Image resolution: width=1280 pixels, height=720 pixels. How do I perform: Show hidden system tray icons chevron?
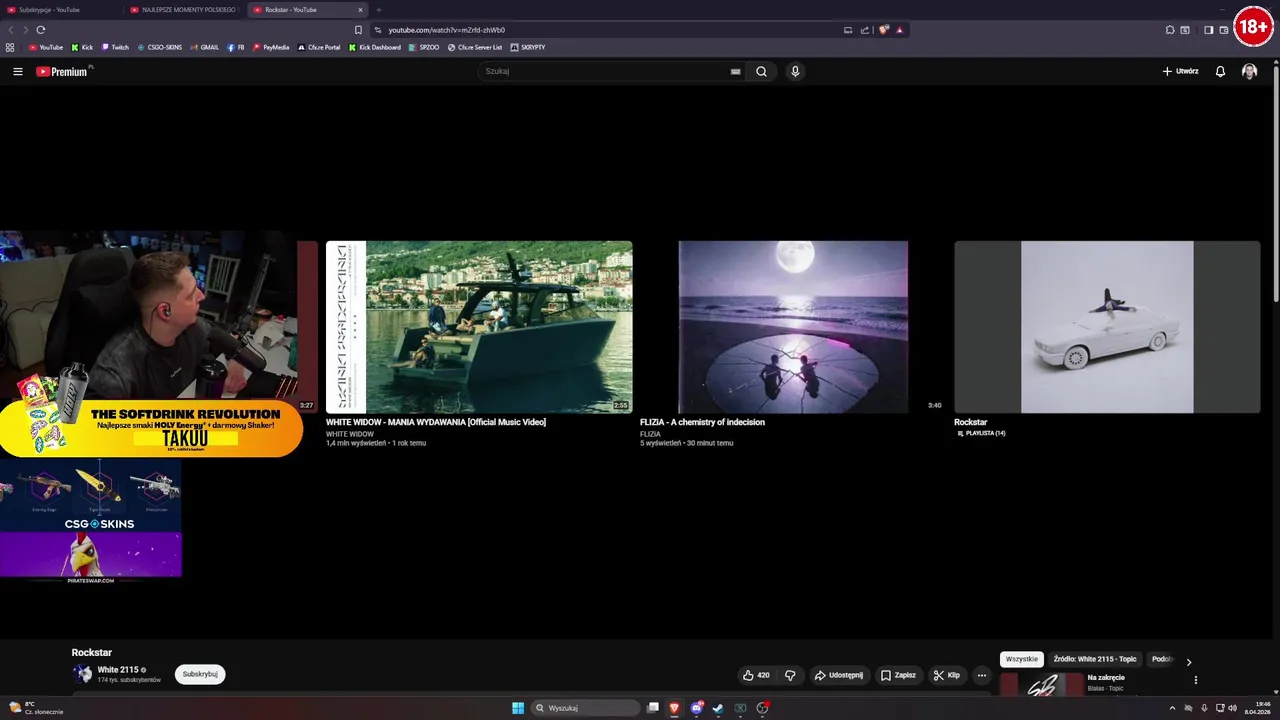[1172, 708]
